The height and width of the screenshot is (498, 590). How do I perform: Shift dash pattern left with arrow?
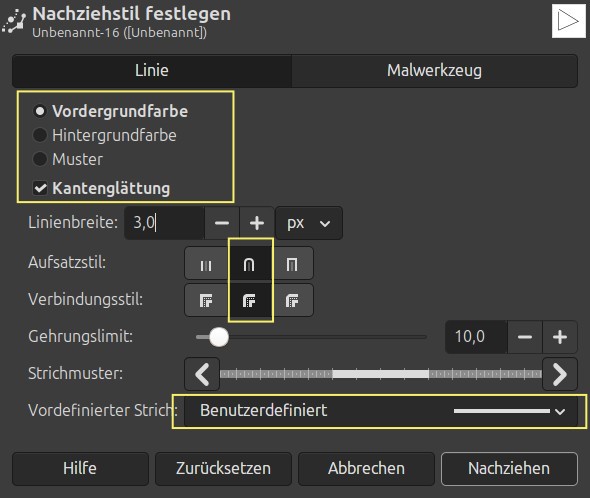point(202,374)
